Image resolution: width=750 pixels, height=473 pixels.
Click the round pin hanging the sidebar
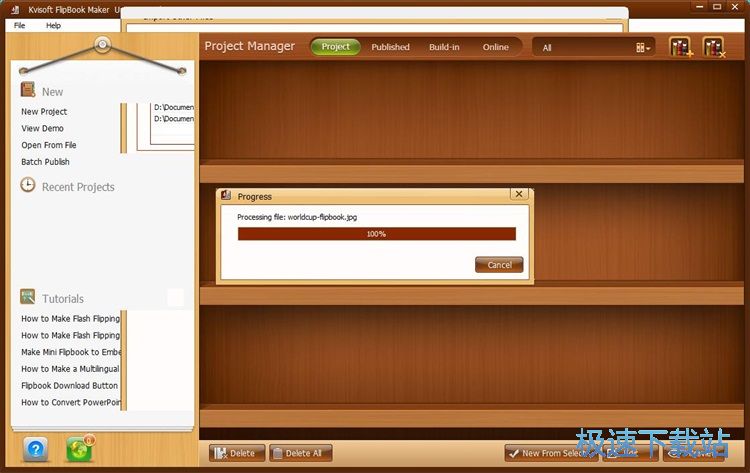click(x=102, y=44)
